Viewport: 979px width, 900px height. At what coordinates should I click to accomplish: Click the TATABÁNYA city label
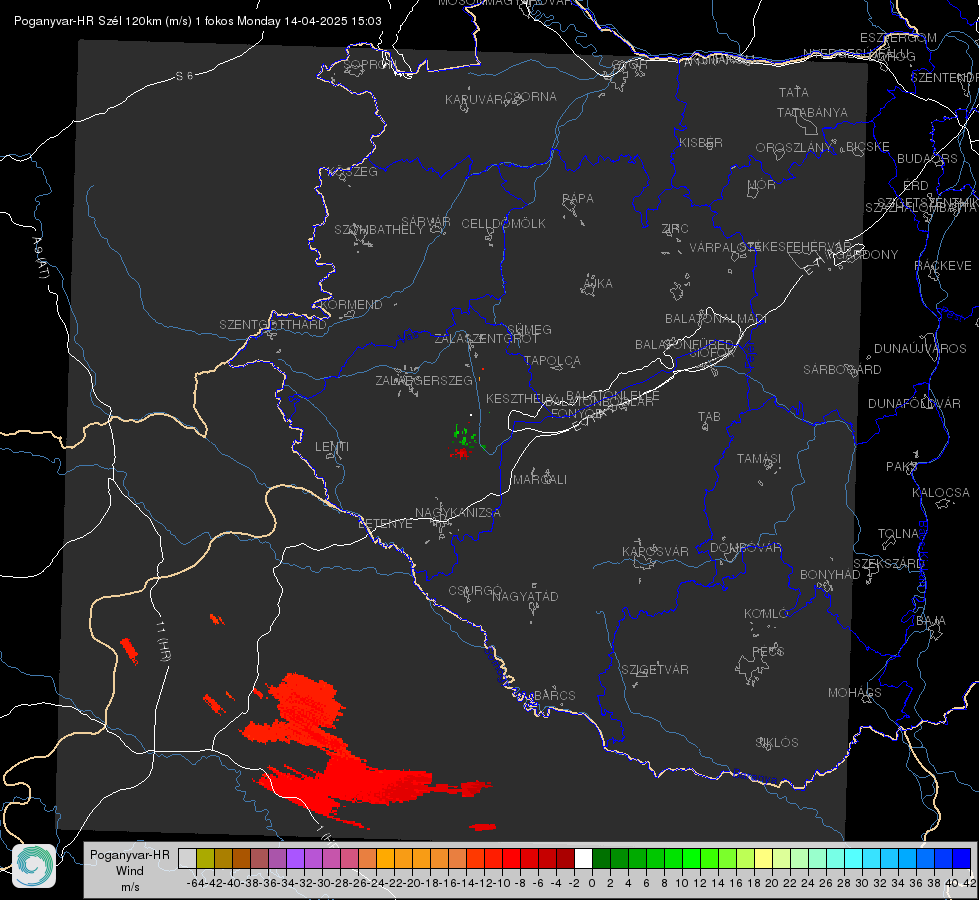coord(812,113)
